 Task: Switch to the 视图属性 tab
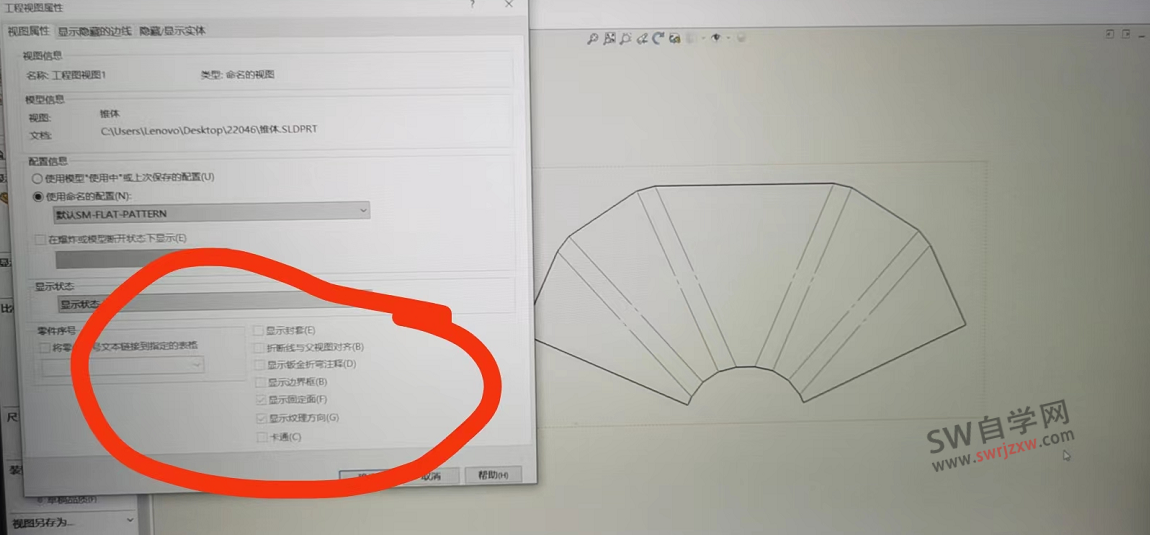coord(29,32)
